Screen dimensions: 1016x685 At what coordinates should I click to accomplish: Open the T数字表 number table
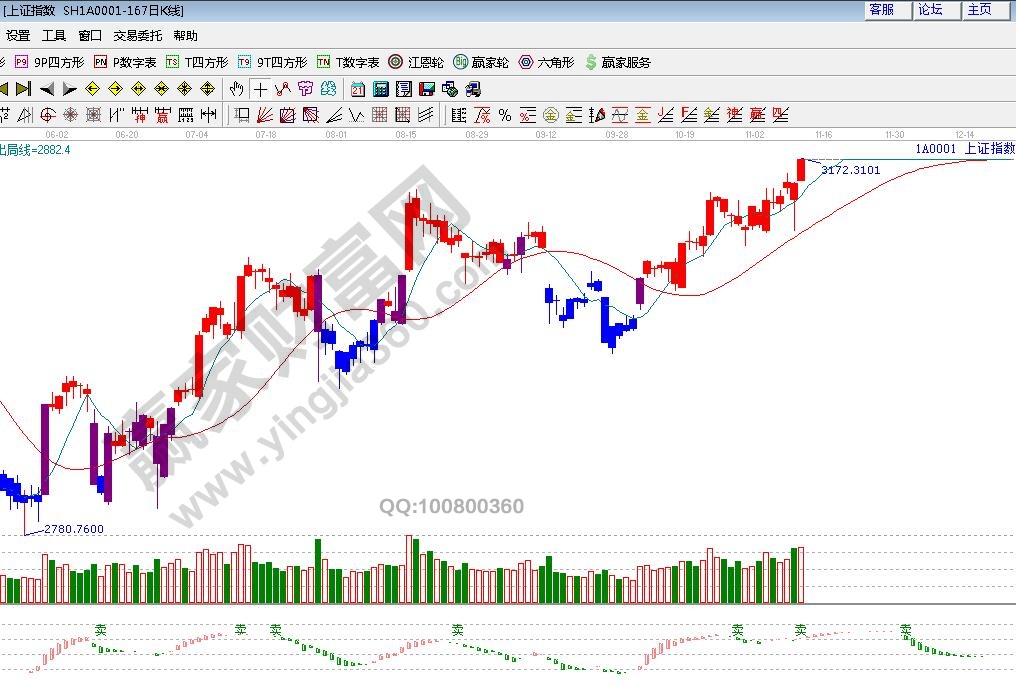tap(348, 62)
